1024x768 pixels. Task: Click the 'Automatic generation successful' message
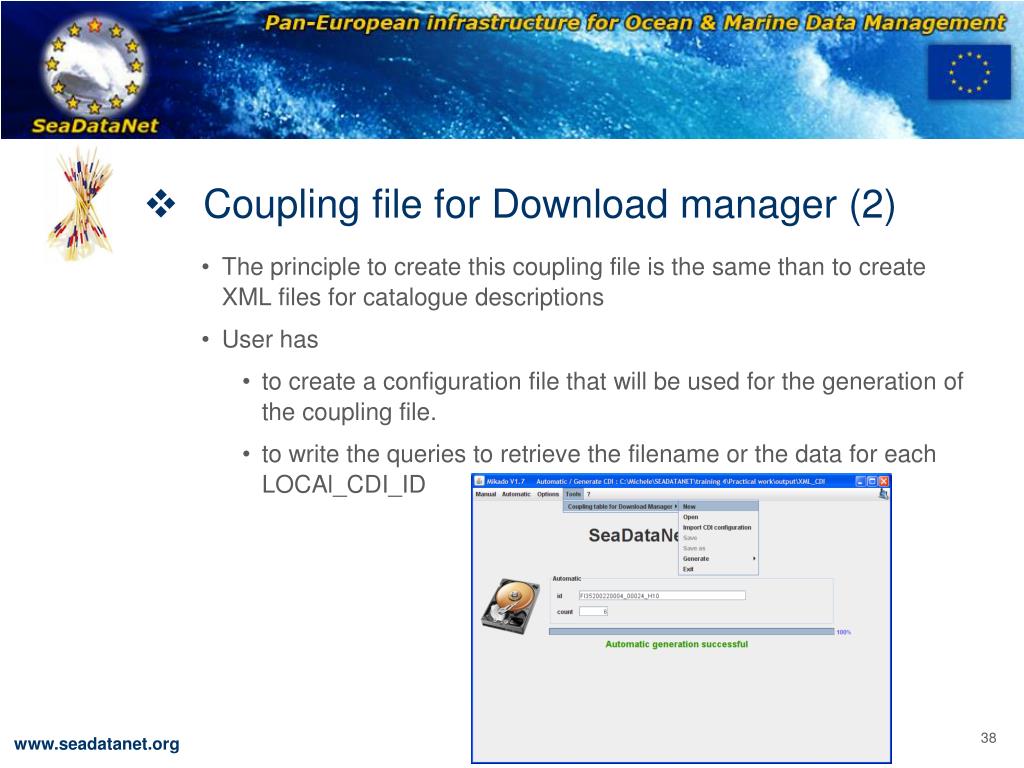(677, 644)
